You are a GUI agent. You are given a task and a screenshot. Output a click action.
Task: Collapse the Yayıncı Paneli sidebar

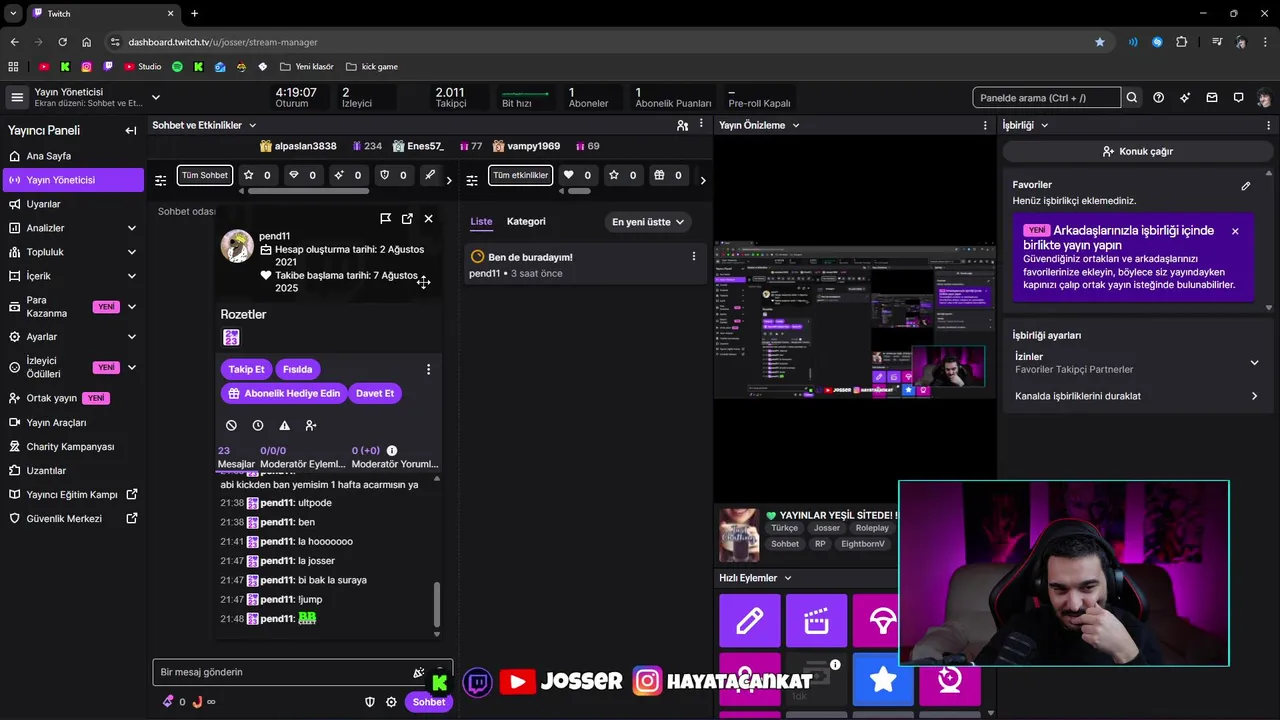click(x=130, y=131)
